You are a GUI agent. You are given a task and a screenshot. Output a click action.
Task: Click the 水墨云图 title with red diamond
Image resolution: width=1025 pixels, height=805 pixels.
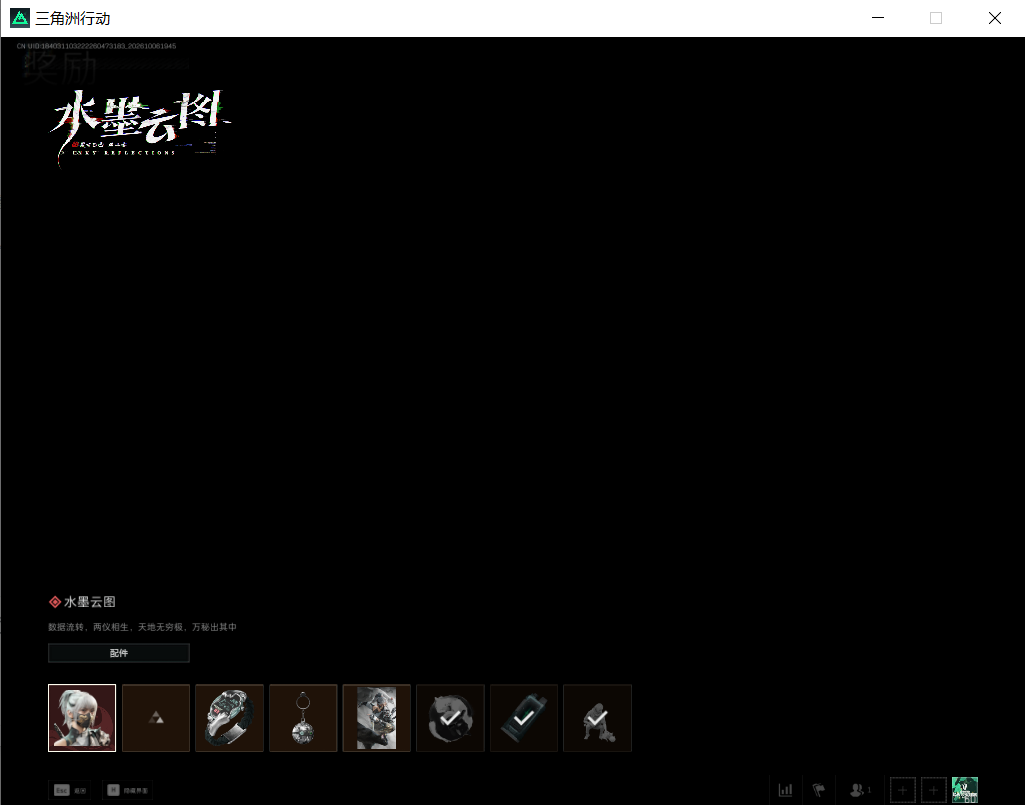82,602
